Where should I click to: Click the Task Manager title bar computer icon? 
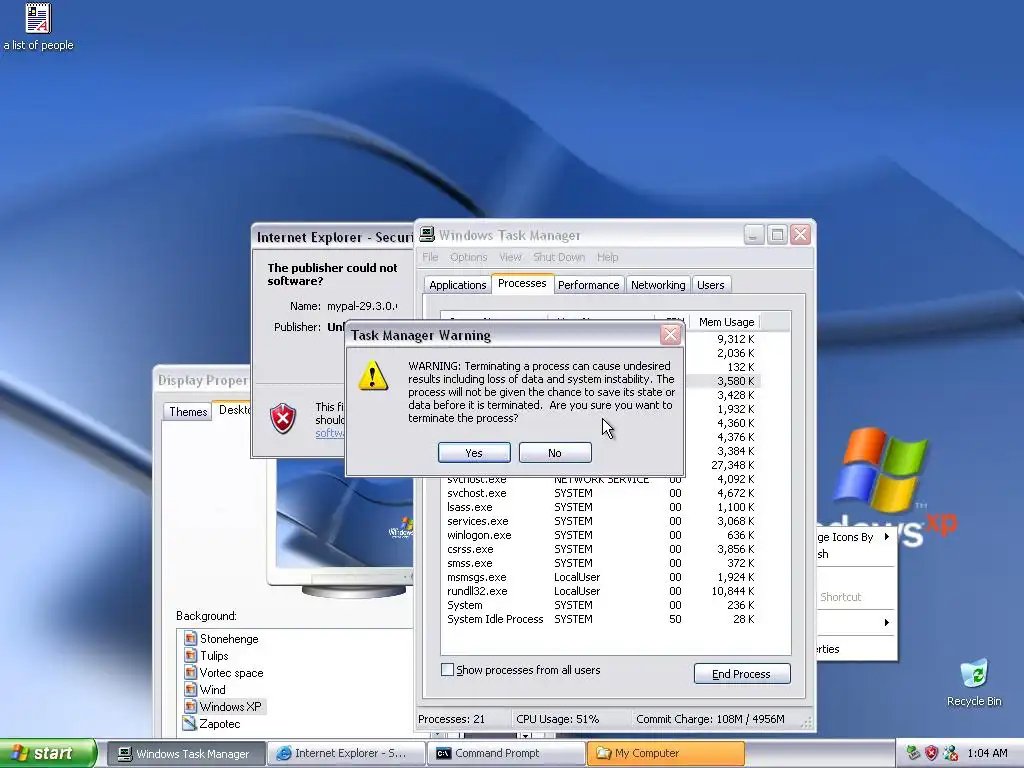coord(427,234)
